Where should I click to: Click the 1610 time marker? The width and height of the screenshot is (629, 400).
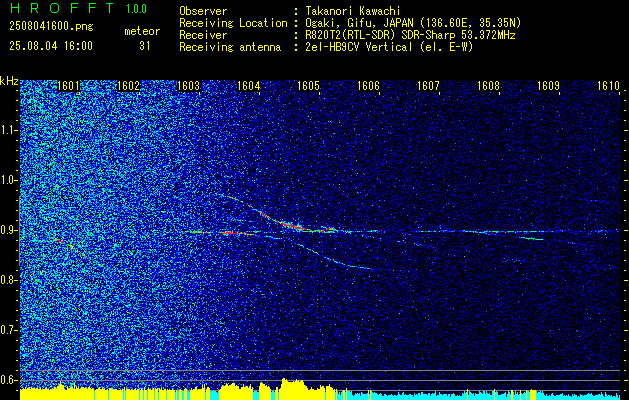pos(608,86)
